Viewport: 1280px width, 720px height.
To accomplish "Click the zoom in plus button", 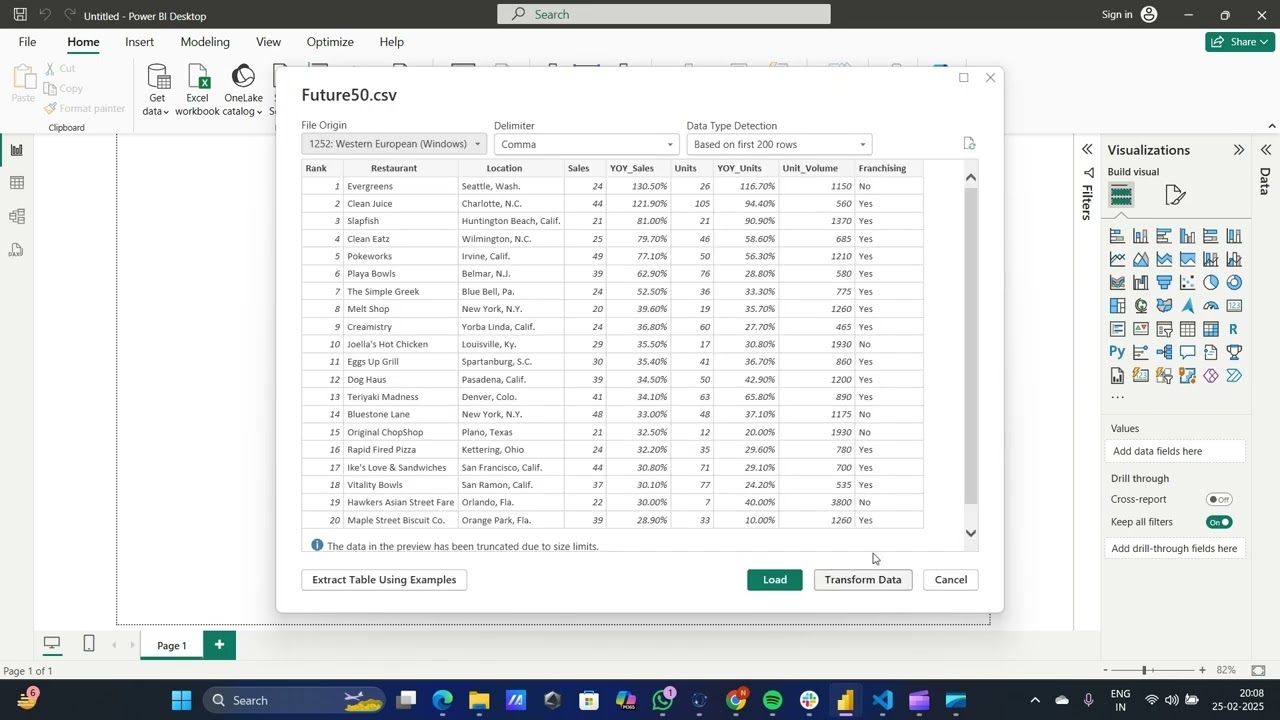I will point(1201,670).
